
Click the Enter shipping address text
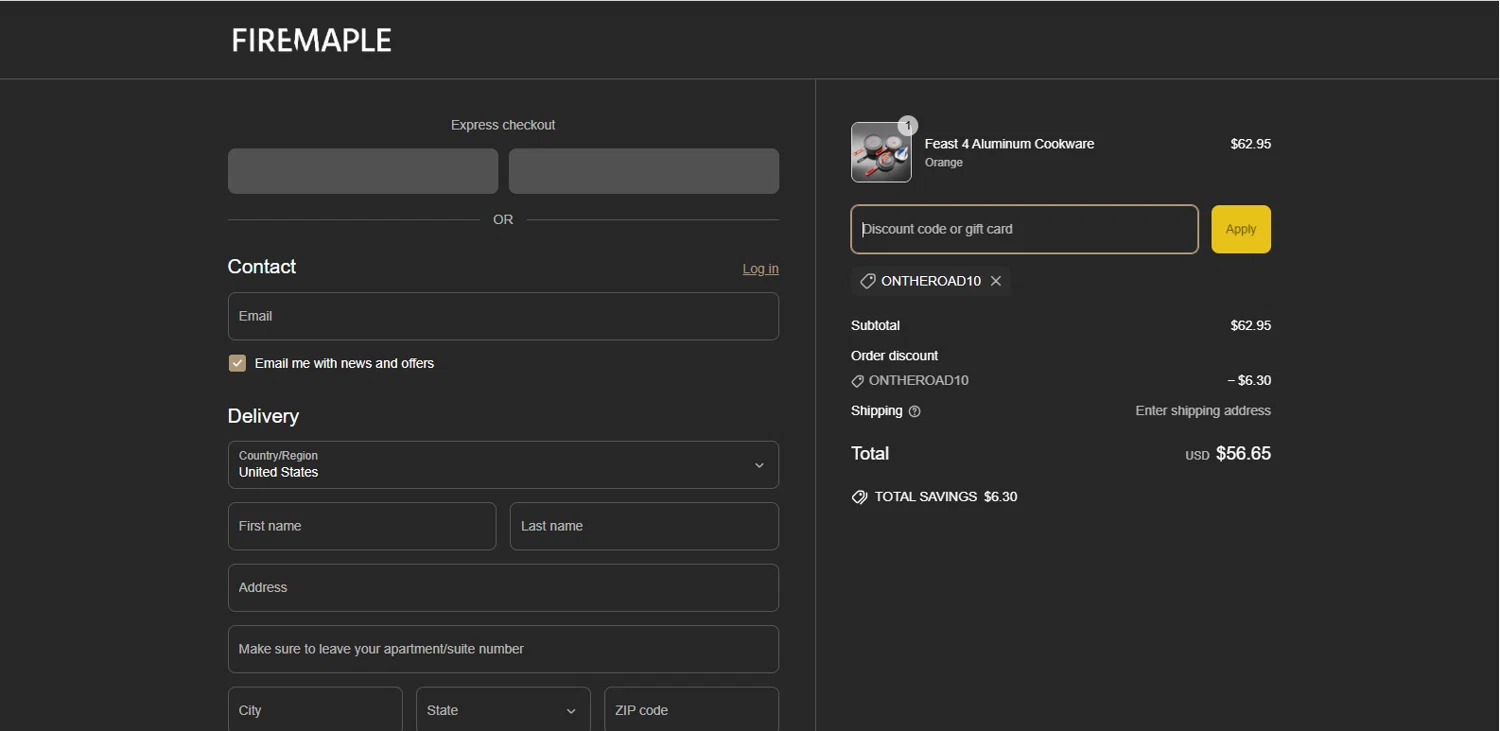(x=1203, y=411)
